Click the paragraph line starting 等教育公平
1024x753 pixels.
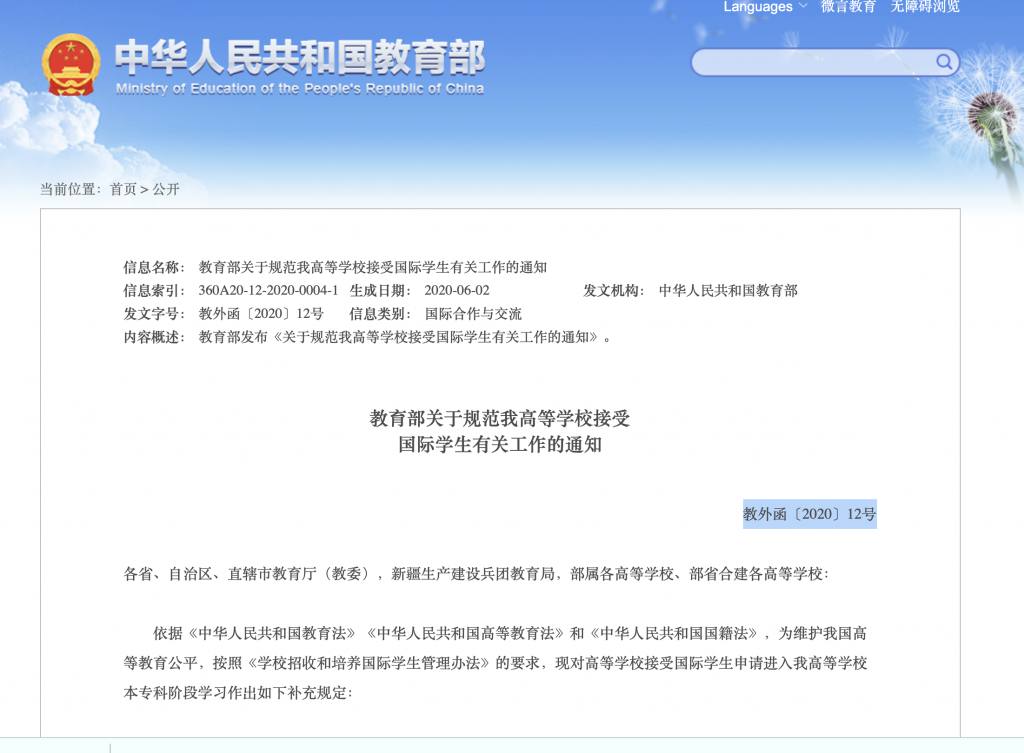tap(495, 664)
